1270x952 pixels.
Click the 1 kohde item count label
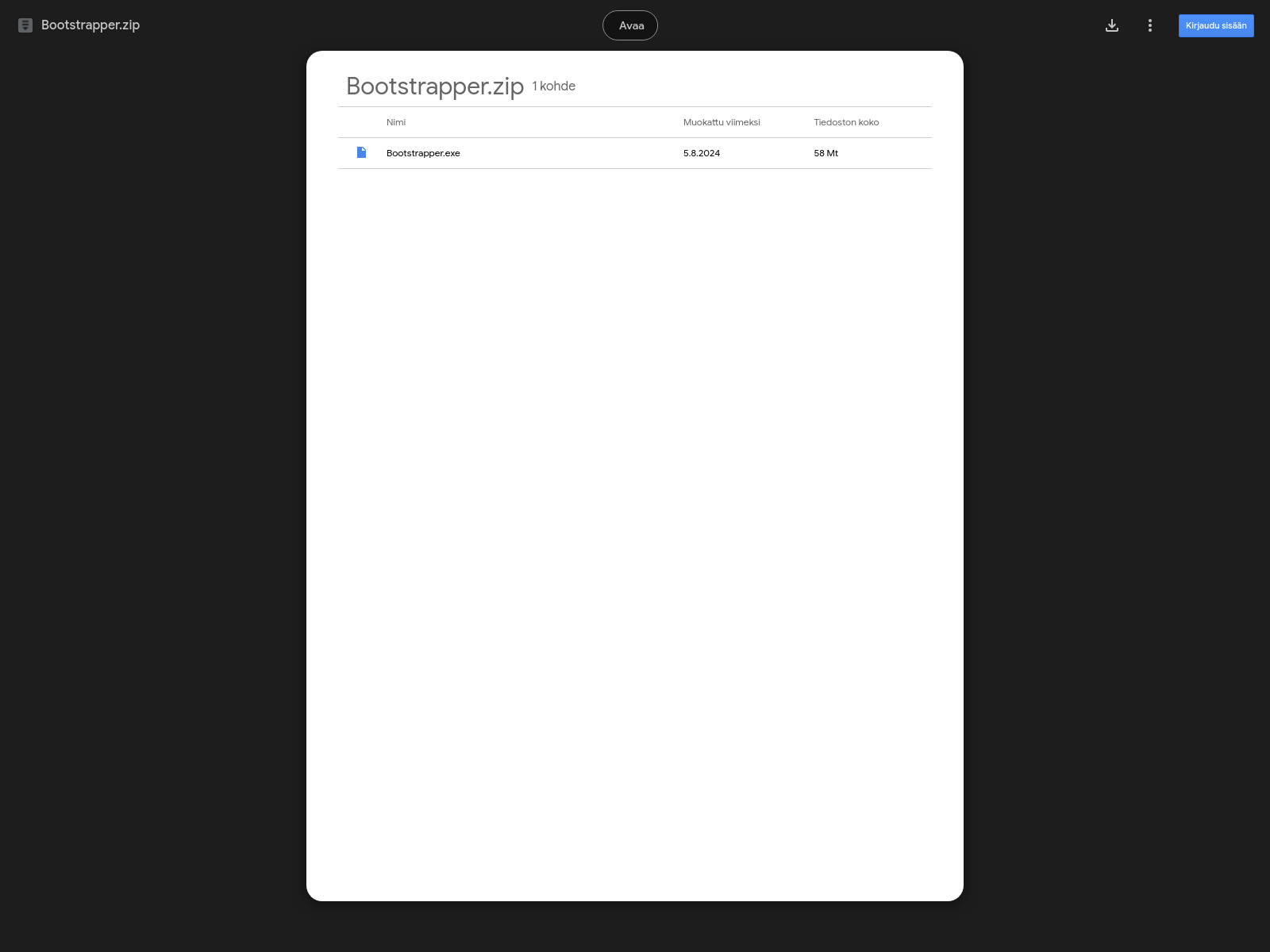click(554, 86)
